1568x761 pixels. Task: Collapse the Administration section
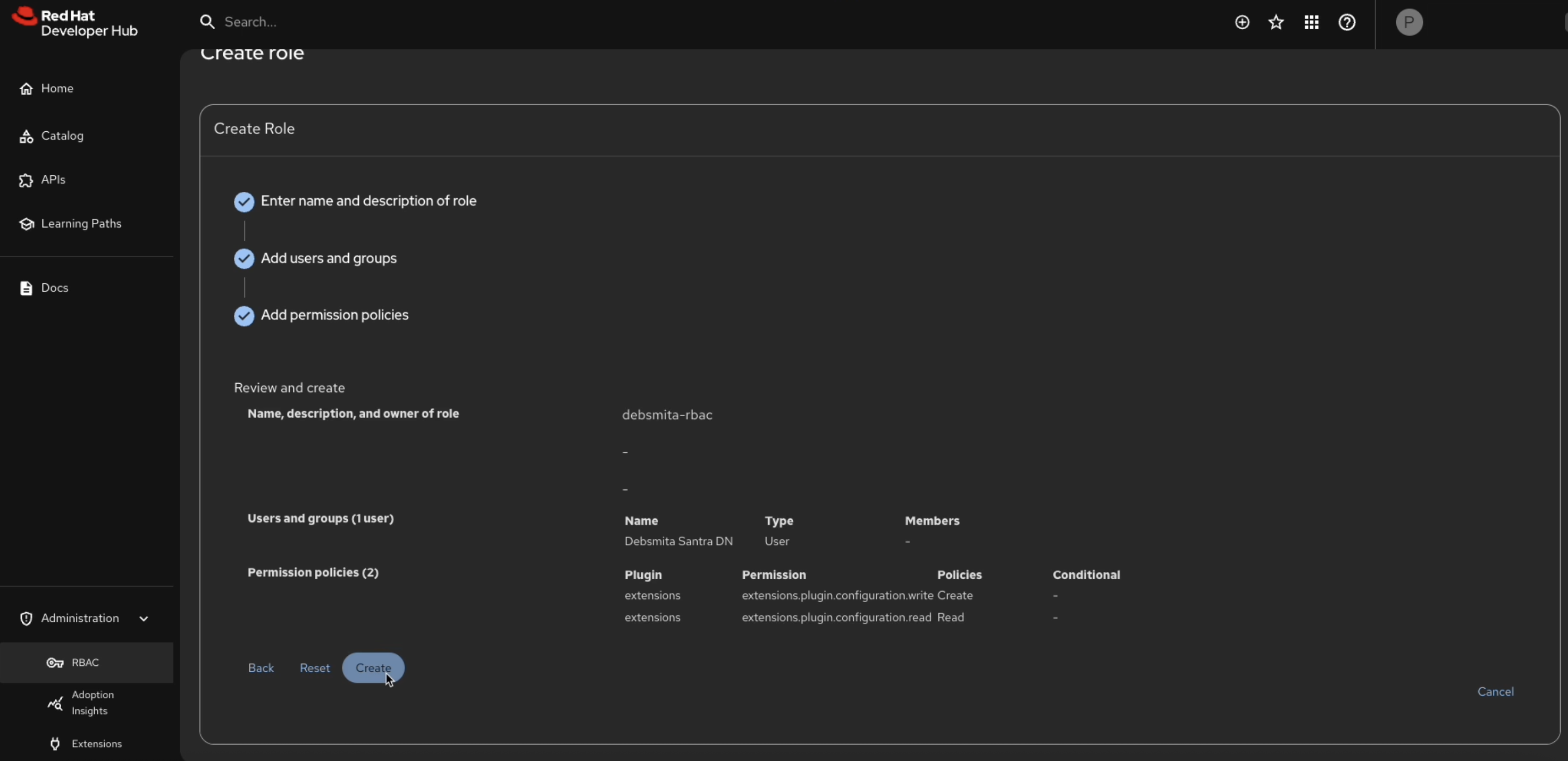(144, 618)
